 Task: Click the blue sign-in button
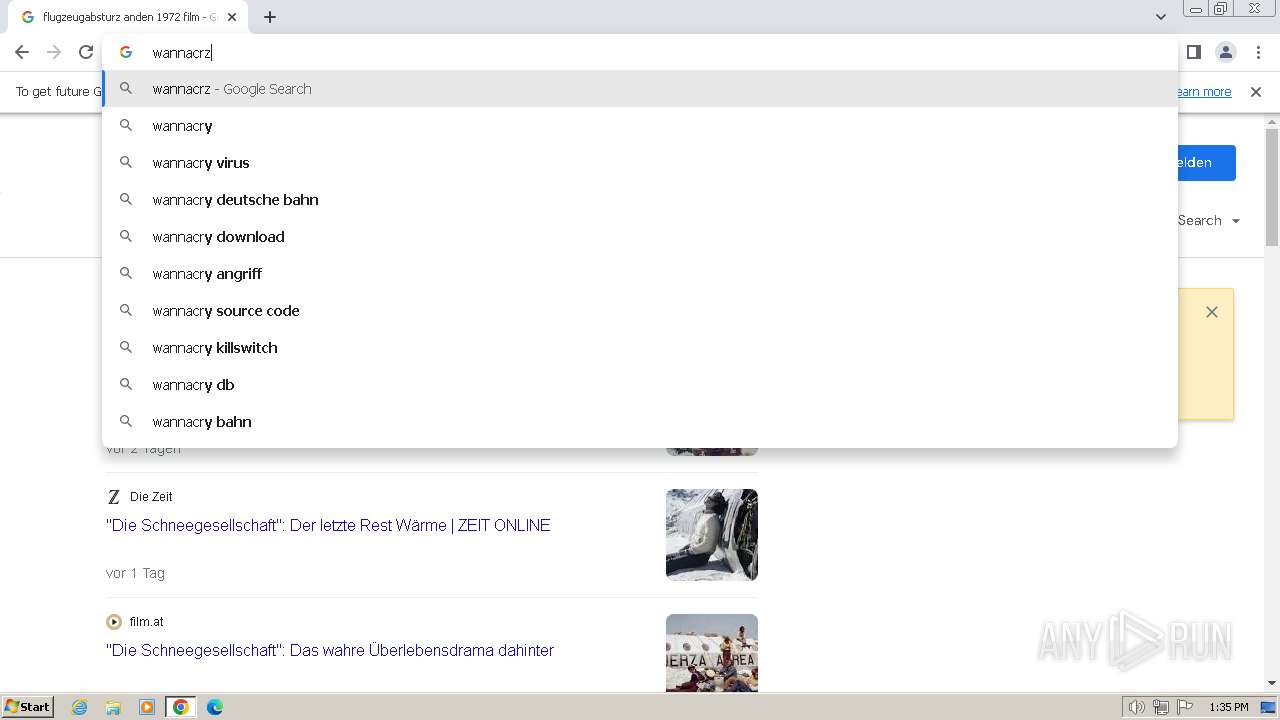[1207, 163]
